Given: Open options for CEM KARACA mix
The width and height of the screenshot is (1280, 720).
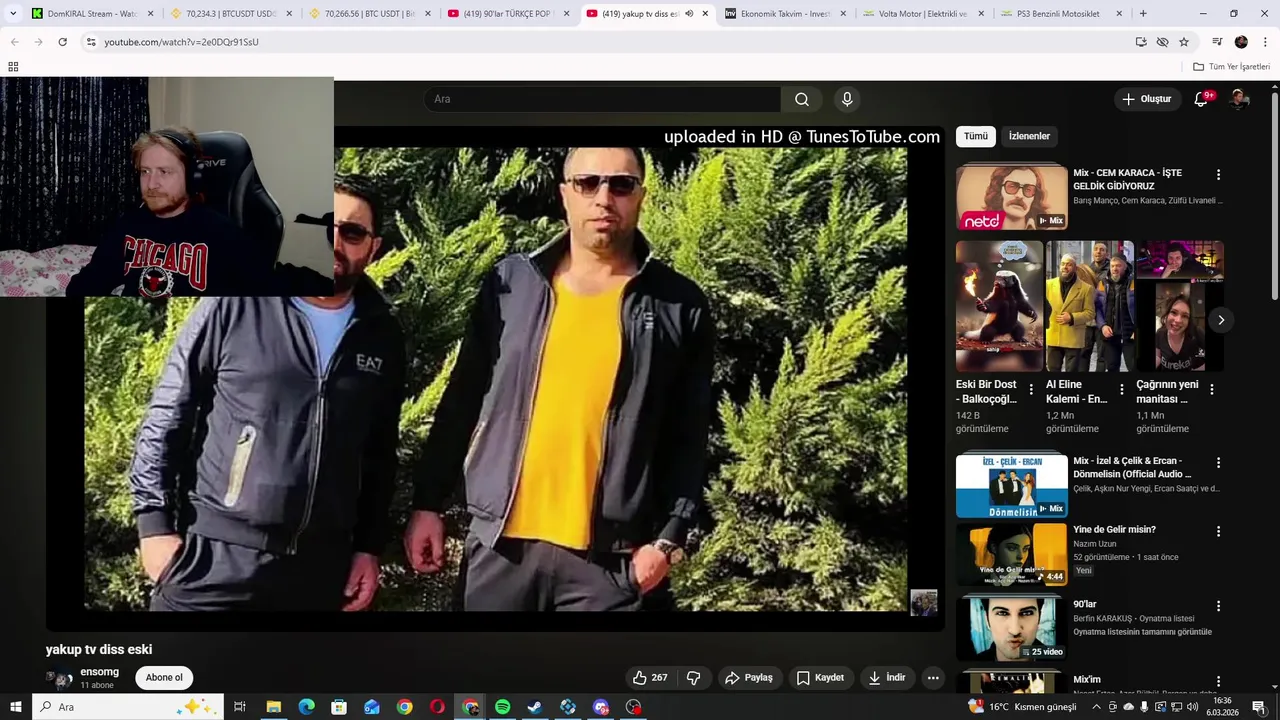Looking at the screenshot, I should pos(1218,174).
